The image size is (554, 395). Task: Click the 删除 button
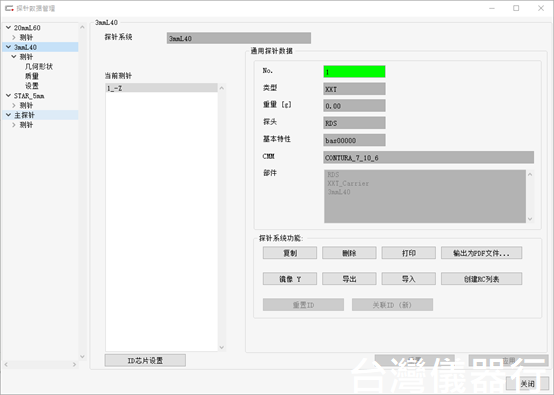tap(349, 253)
